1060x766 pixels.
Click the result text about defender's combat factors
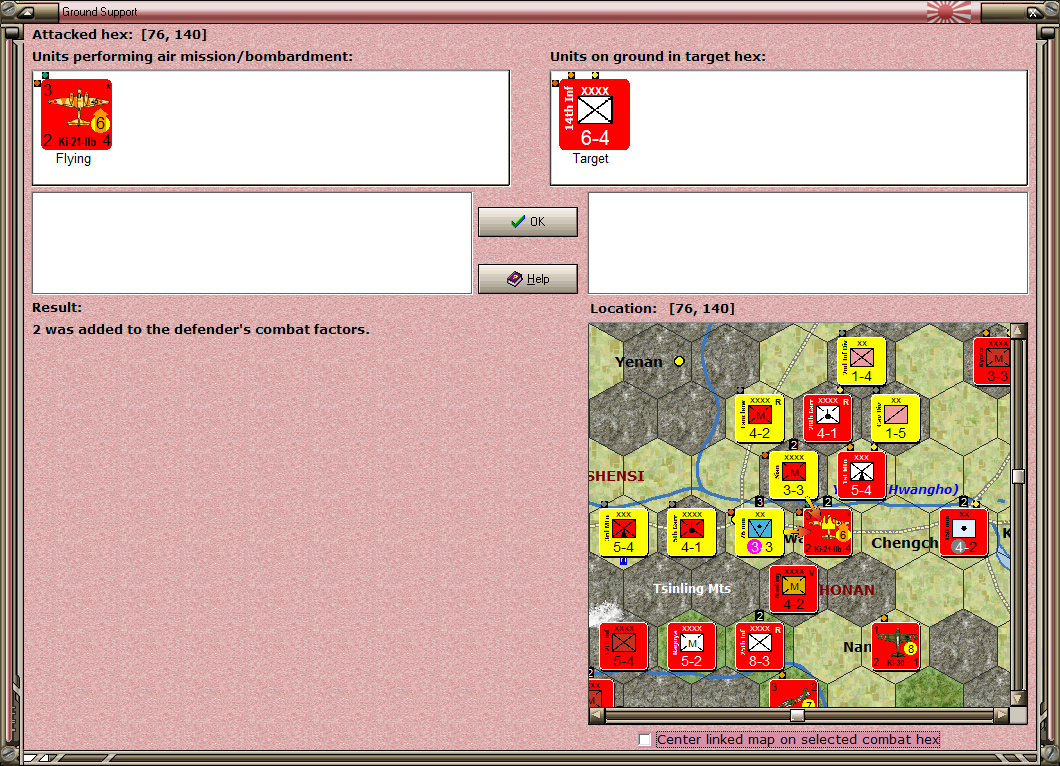click(x=201, y=329)
